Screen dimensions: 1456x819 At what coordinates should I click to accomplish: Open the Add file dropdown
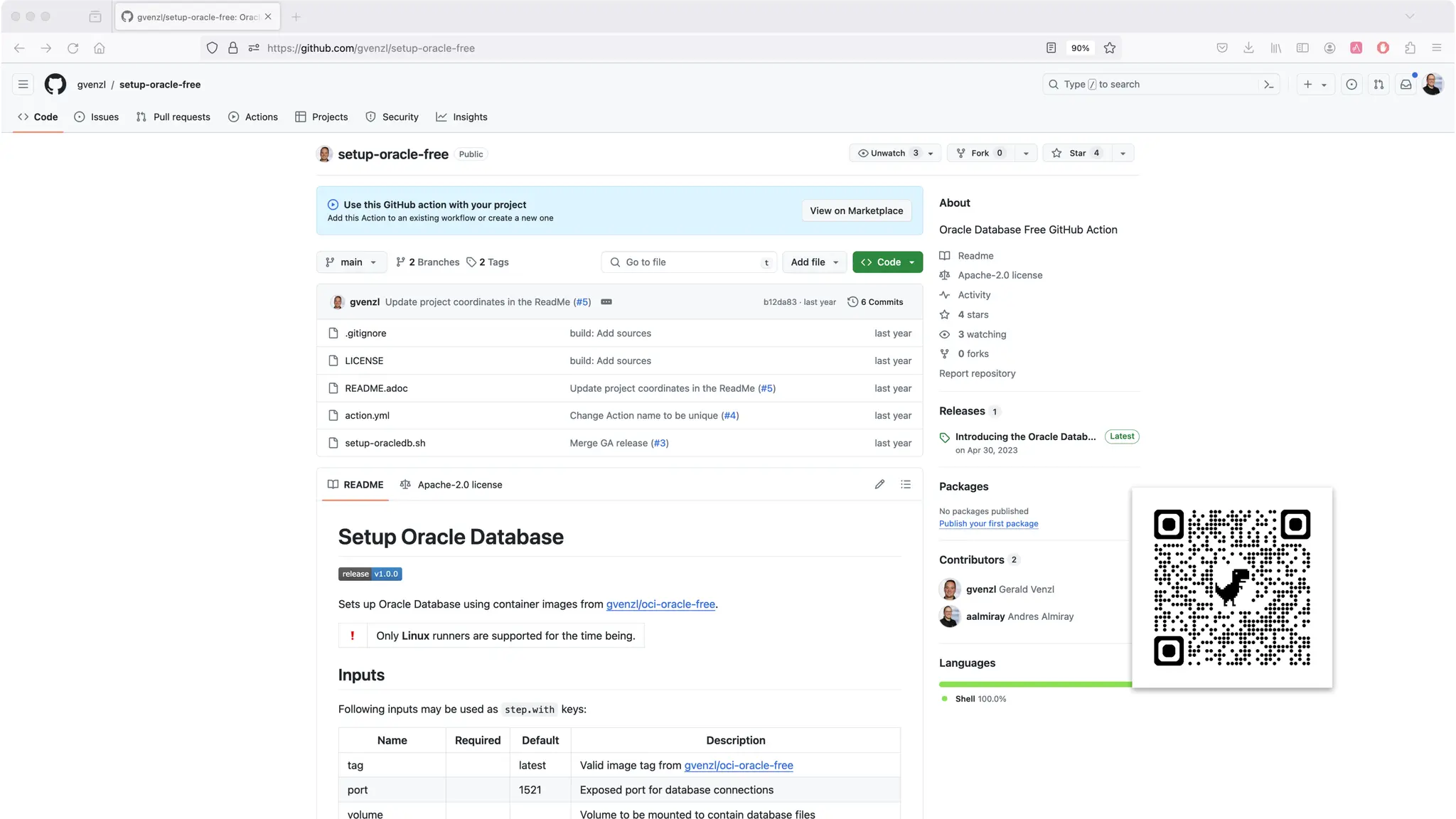815,262
